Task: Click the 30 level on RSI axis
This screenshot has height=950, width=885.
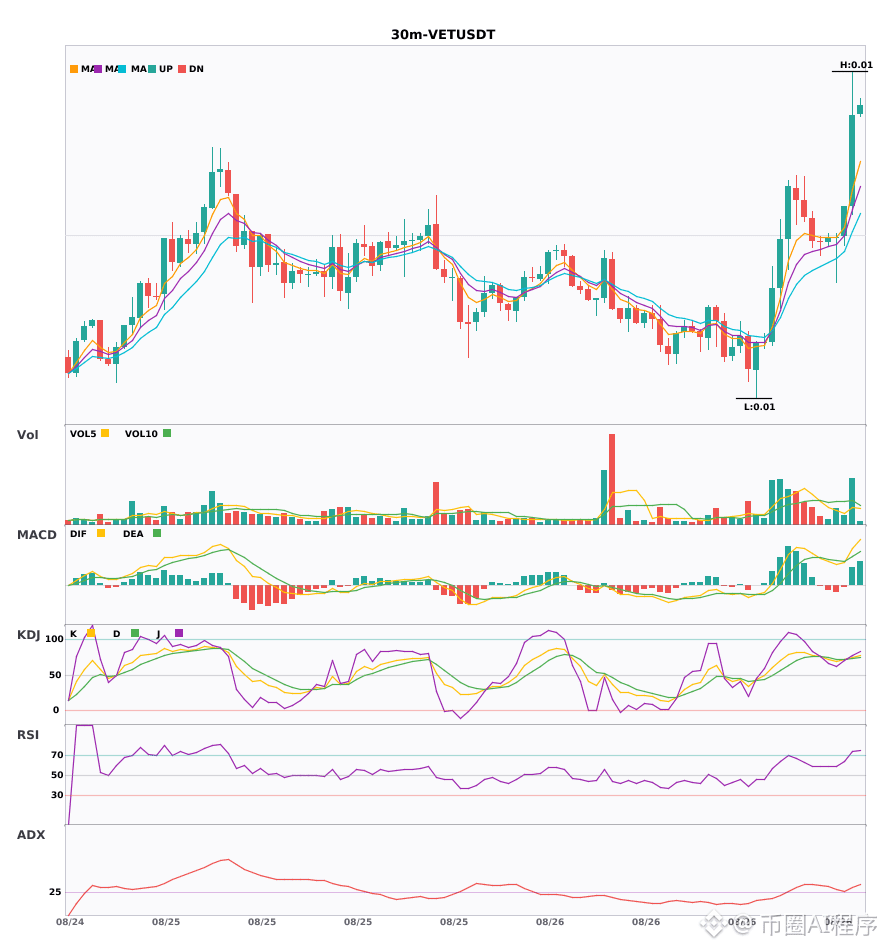Action: point(57,794)
